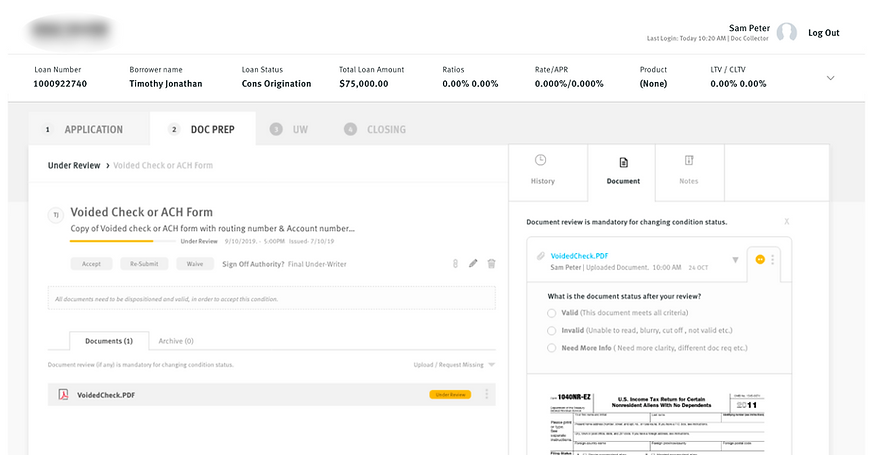Click Loan Status Cons Origination value
874x455 pixels.
tap(276, 84)
